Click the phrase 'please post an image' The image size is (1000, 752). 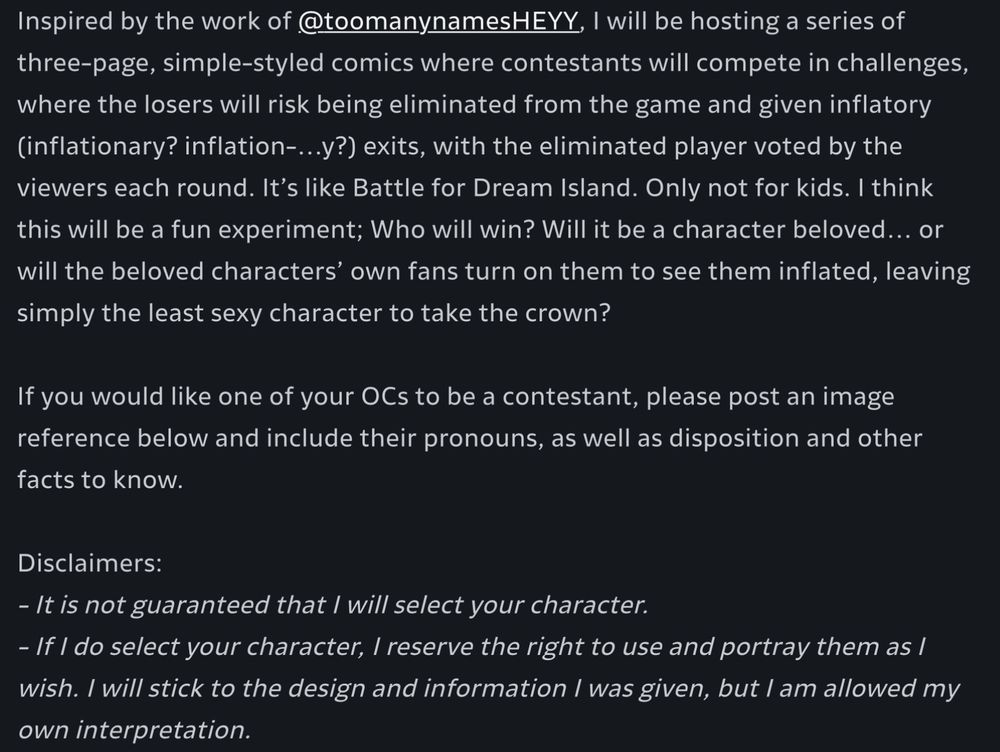click(770, 397)
